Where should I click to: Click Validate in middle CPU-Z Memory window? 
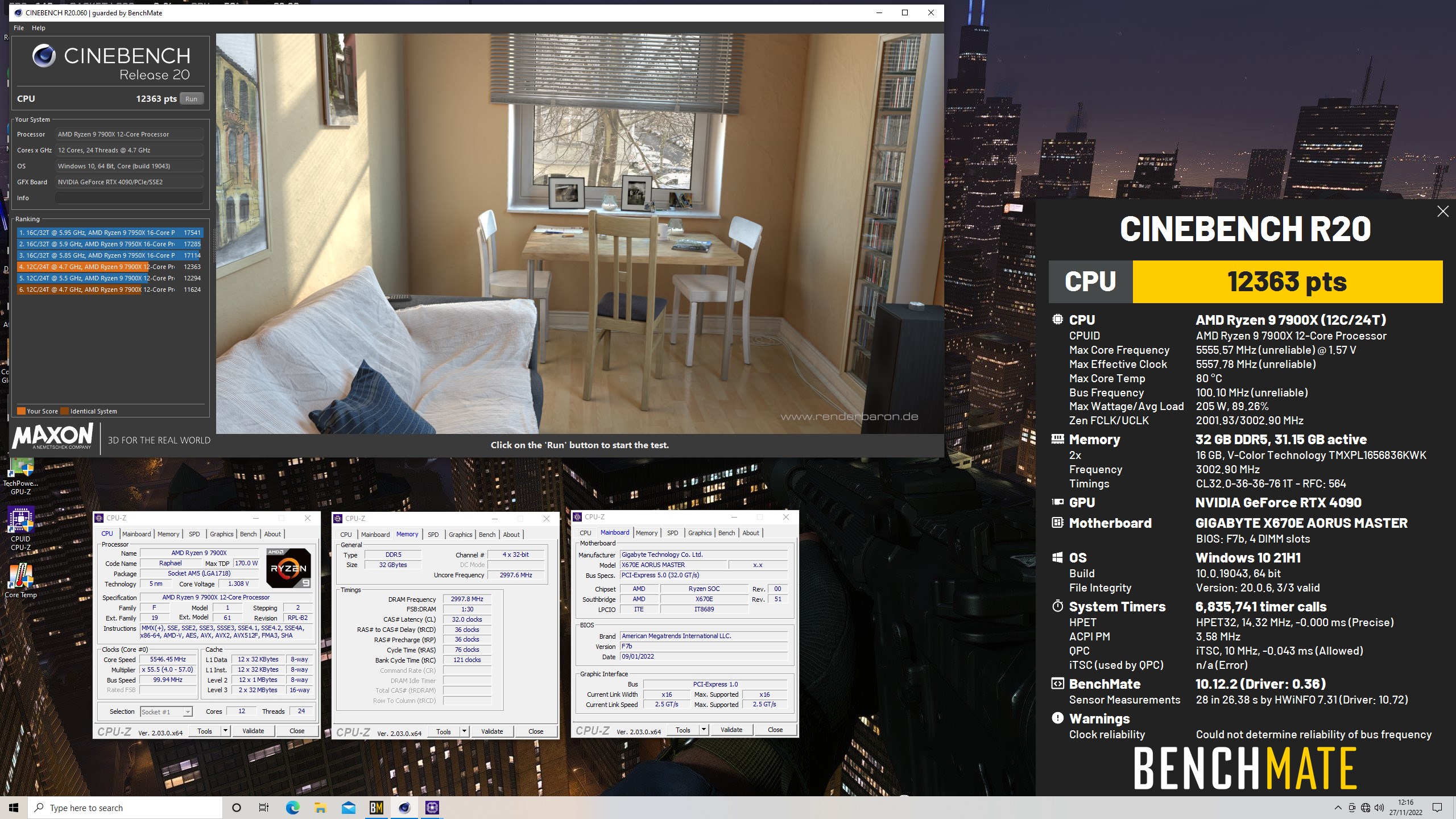click(492, 731)
